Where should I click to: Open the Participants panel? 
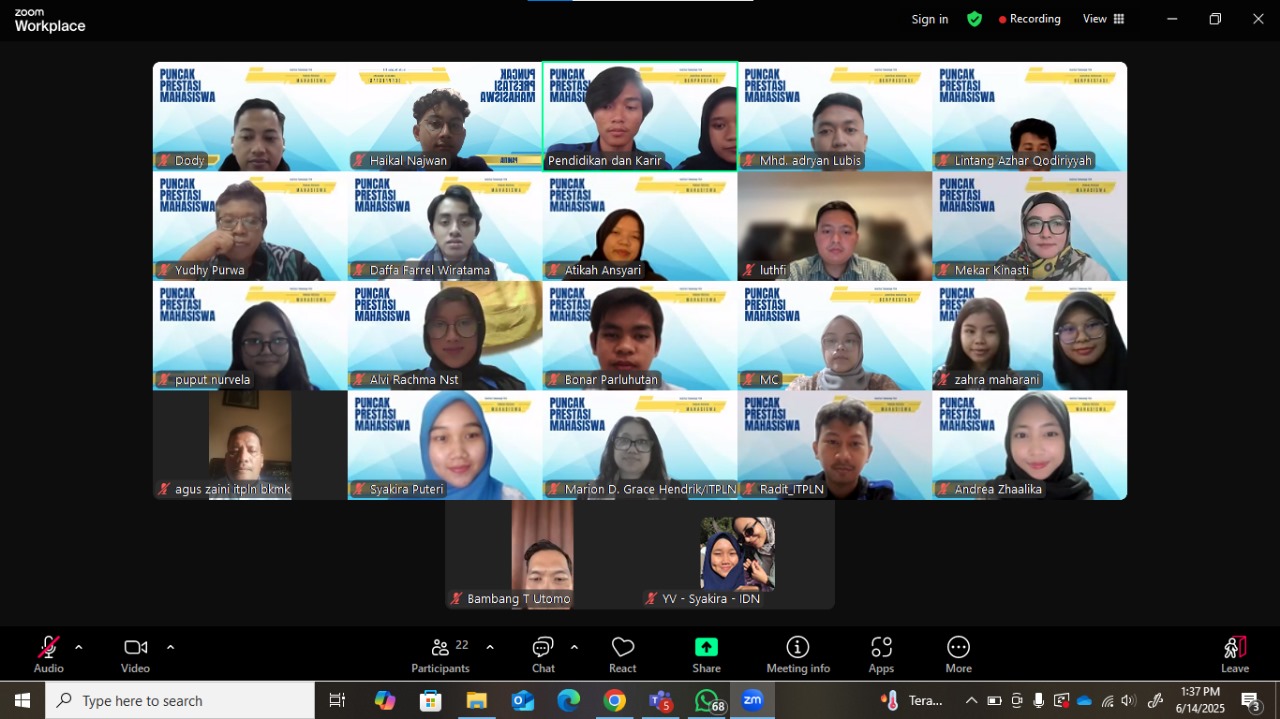440,654
